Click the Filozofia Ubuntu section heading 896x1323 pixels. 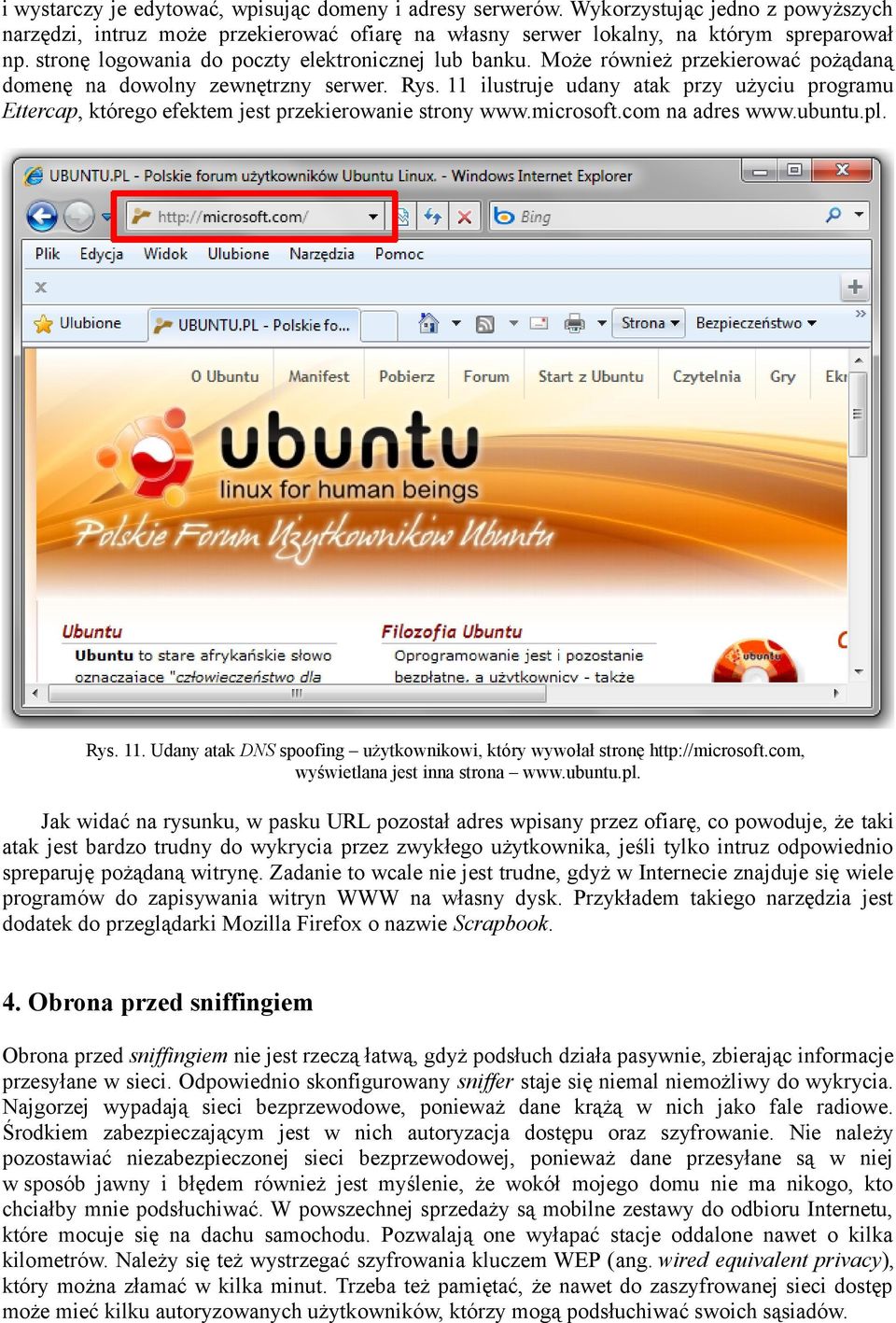pyautogui.click(x=452, y=632)
